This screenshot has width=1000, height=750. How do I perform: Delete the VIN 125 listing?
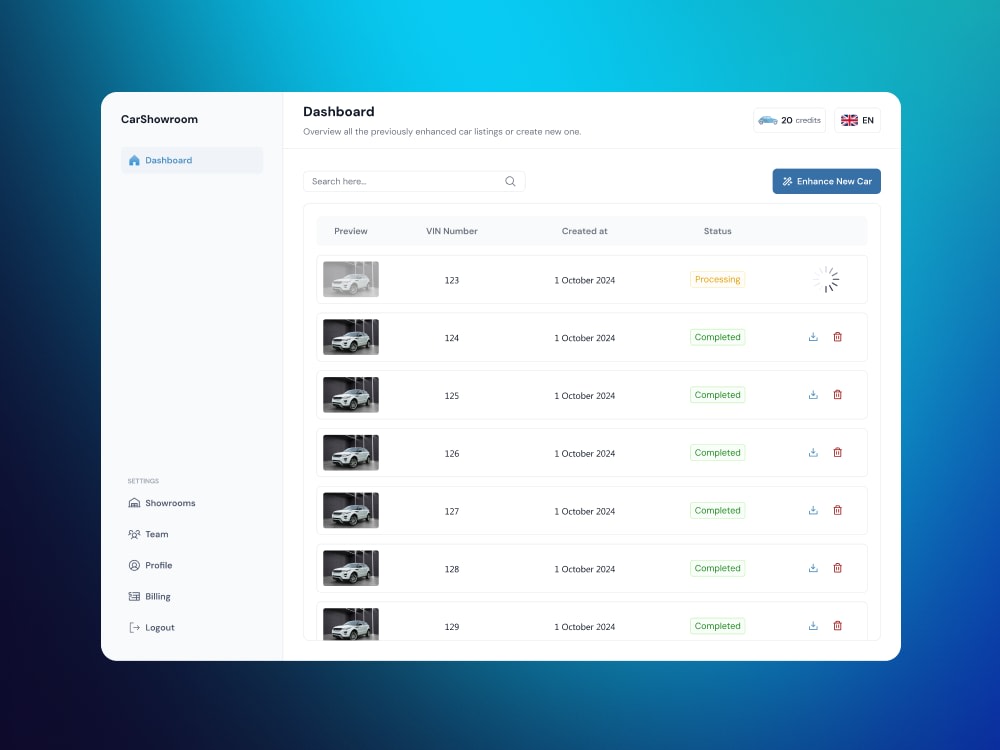click(x=837, y=395)
